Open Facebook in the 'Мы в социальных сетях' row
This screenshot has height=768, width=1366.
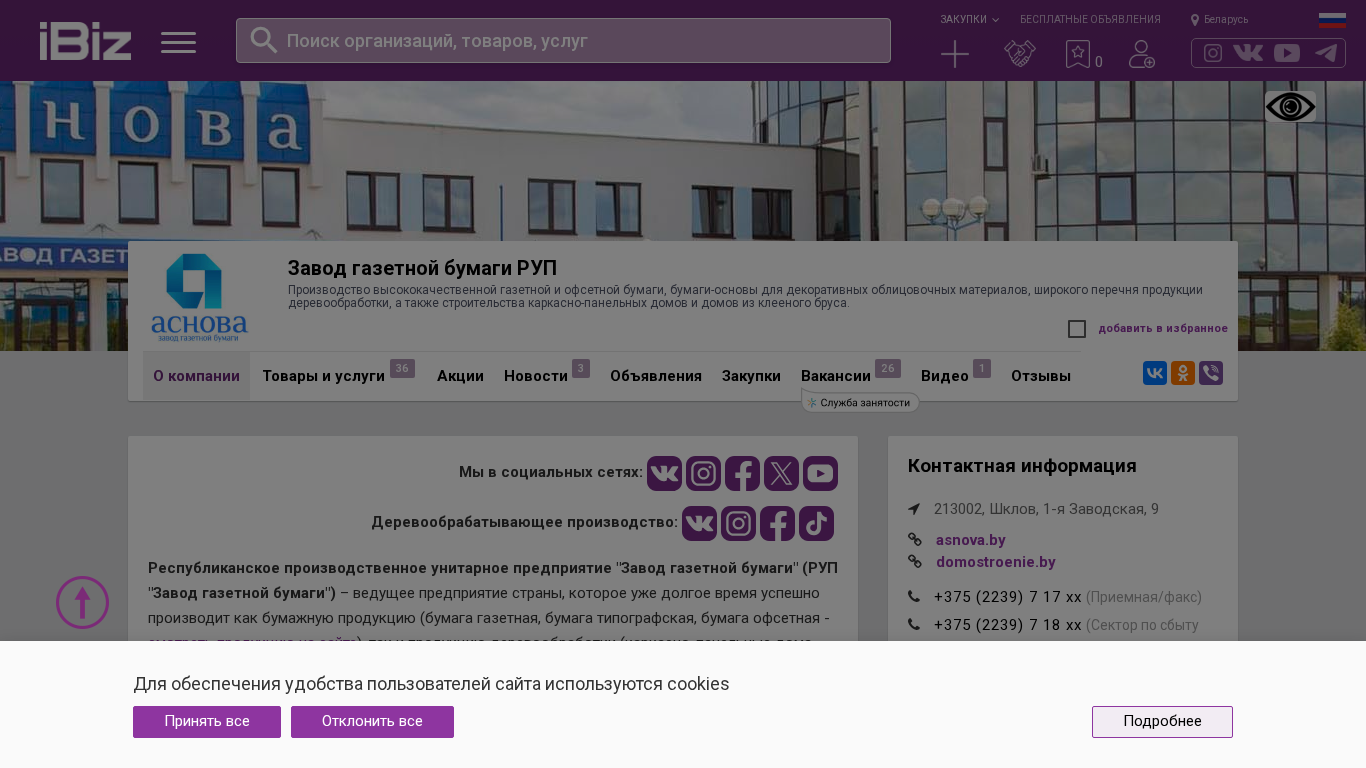[x=742, y=473]
